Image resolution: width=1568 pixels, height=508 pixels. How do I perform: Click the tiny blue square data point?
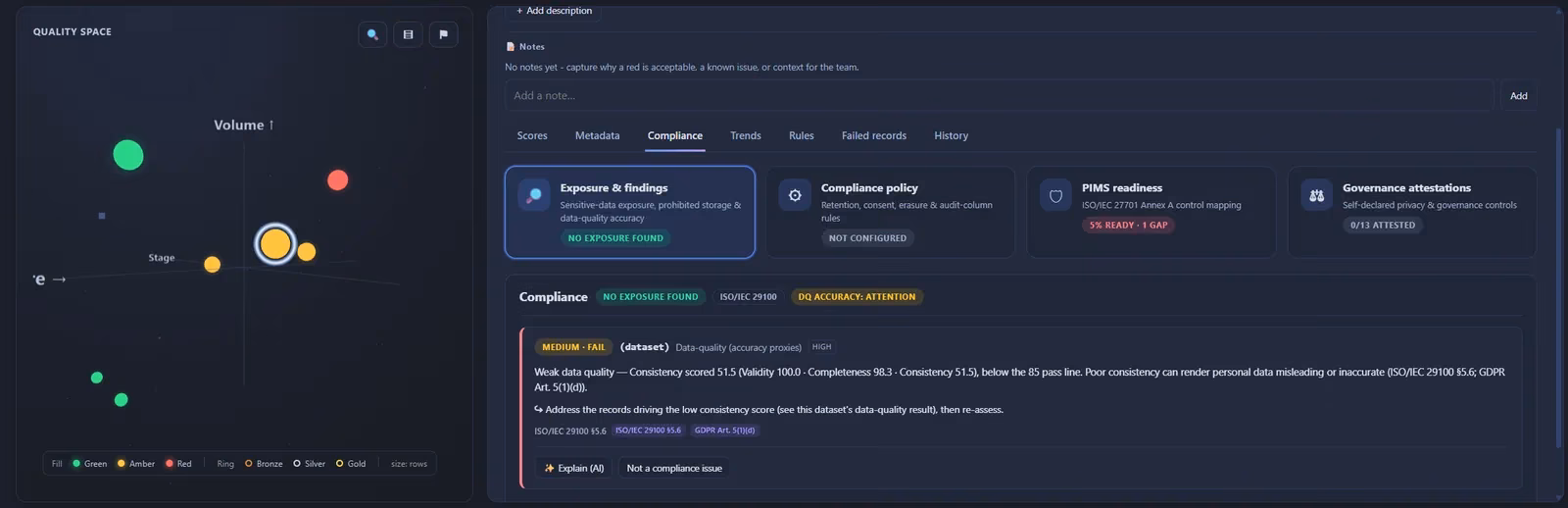click(x=102, y=216)
